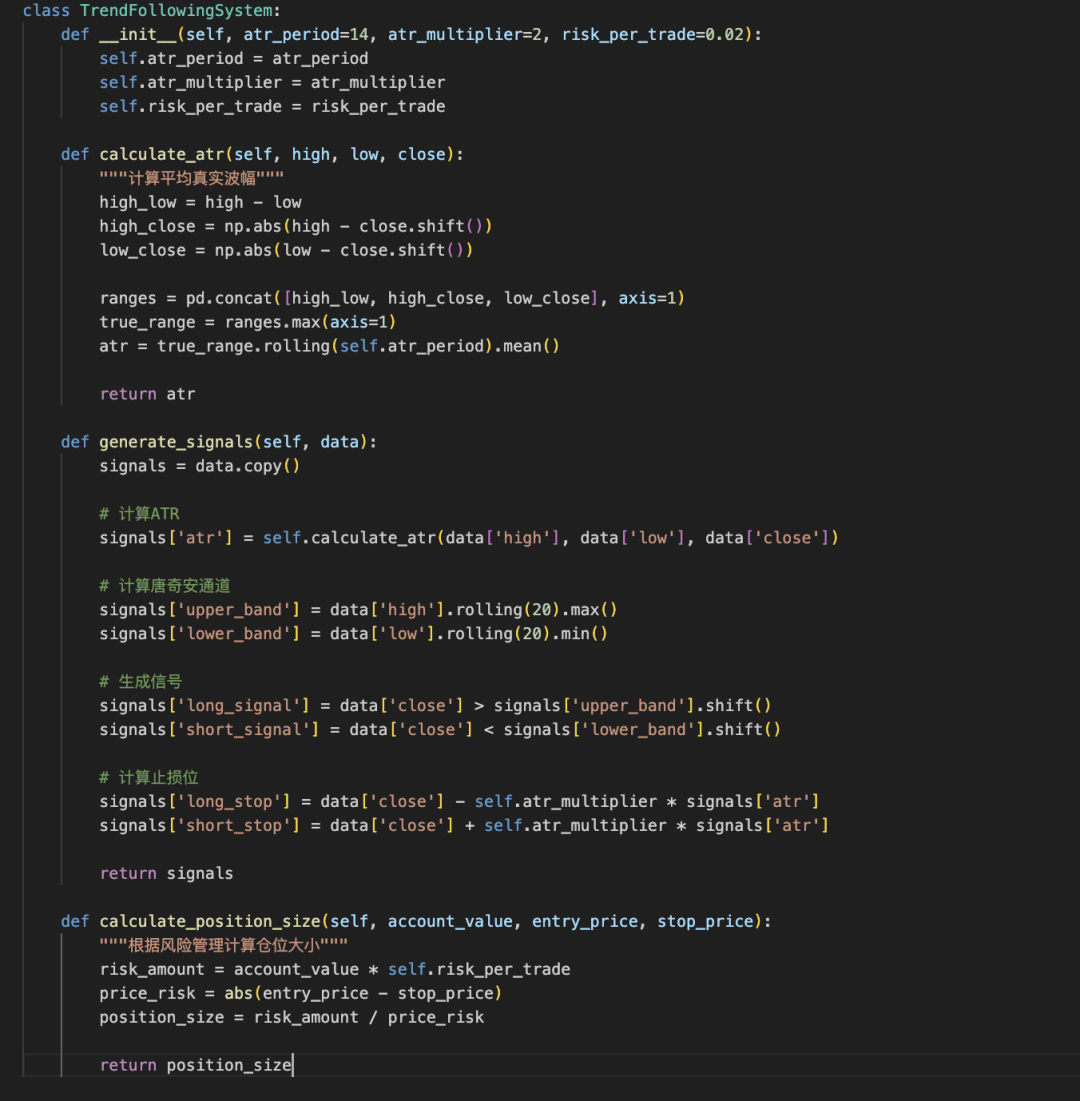Click the docstring 计算平均真实波幅
Viewport: 1080px width, 1101px height.
coord(192,178)
